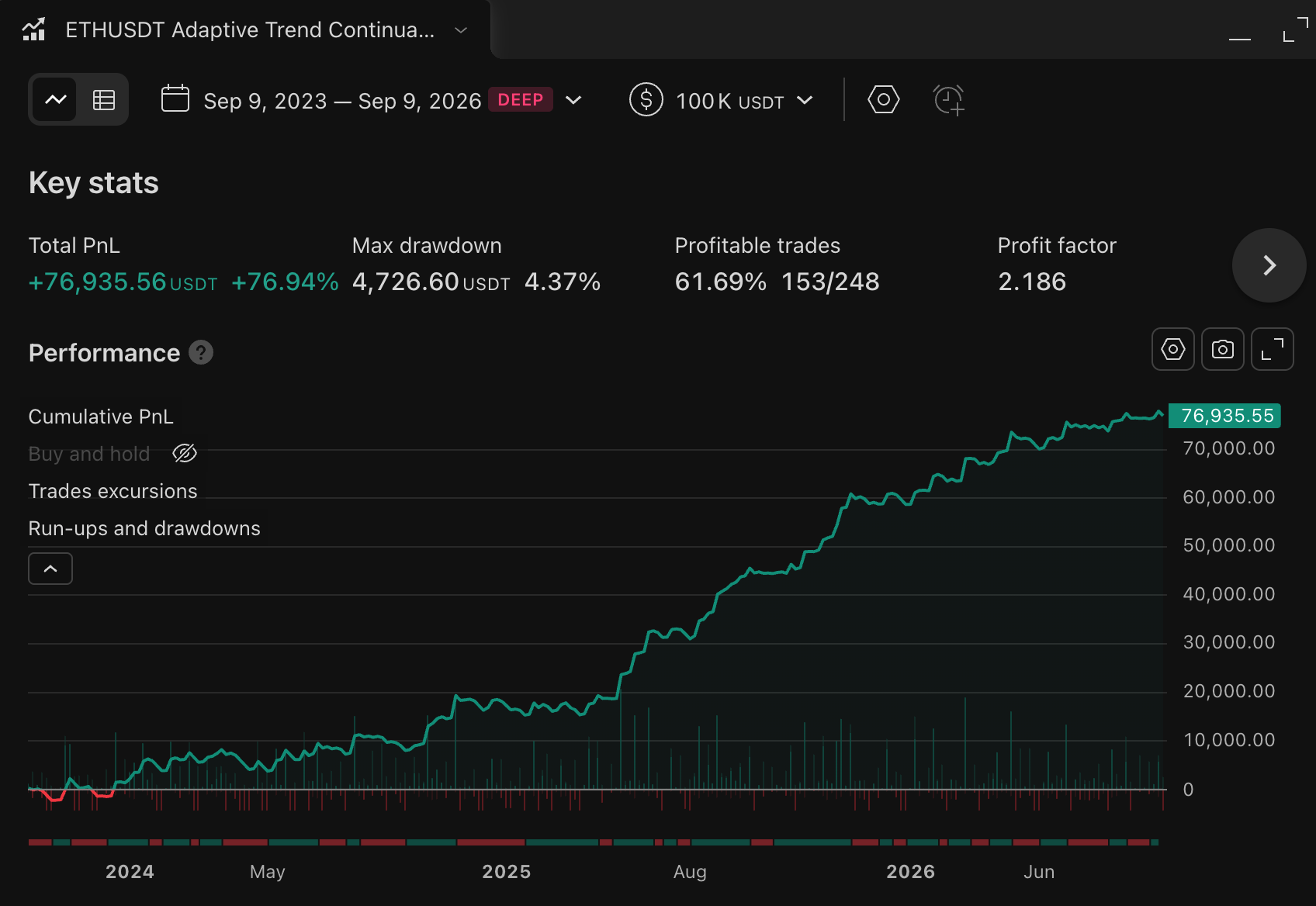The image size is (1316, 906).
Task: Click the Profit factor value 2.186
Action: pos(1032,282)
